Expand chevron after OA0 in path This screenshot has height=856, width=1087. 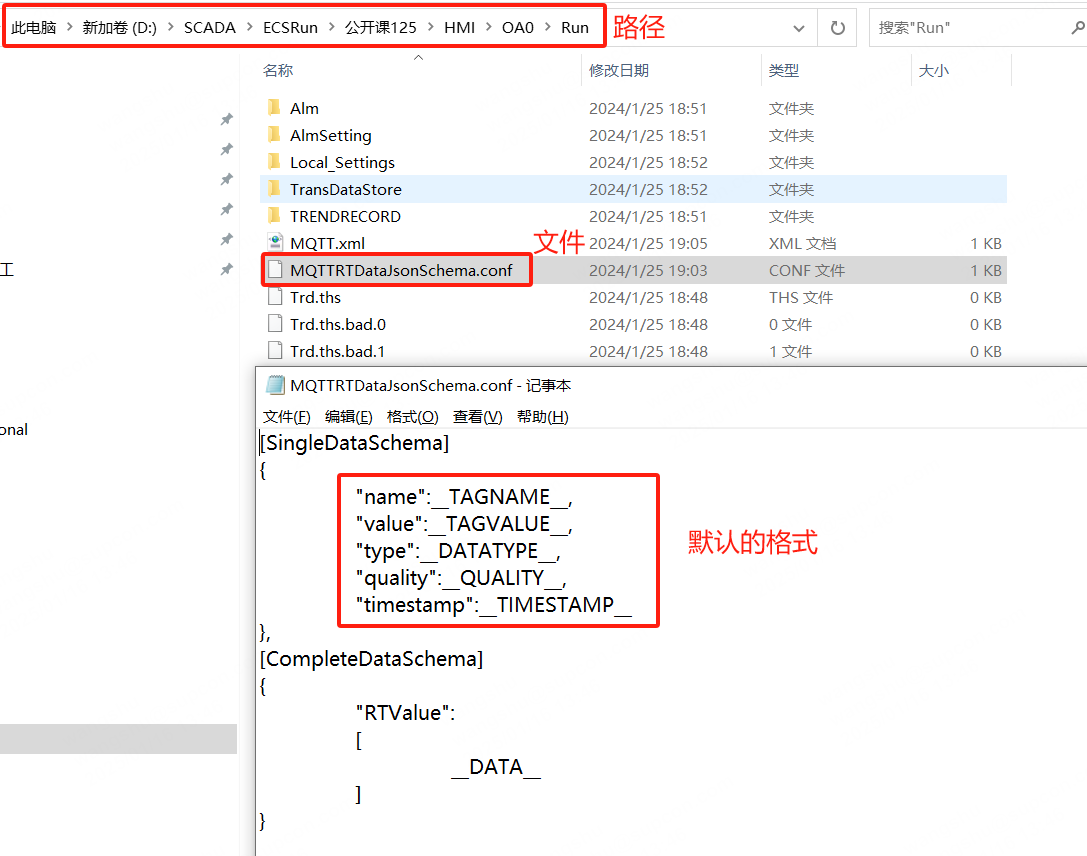548,27
